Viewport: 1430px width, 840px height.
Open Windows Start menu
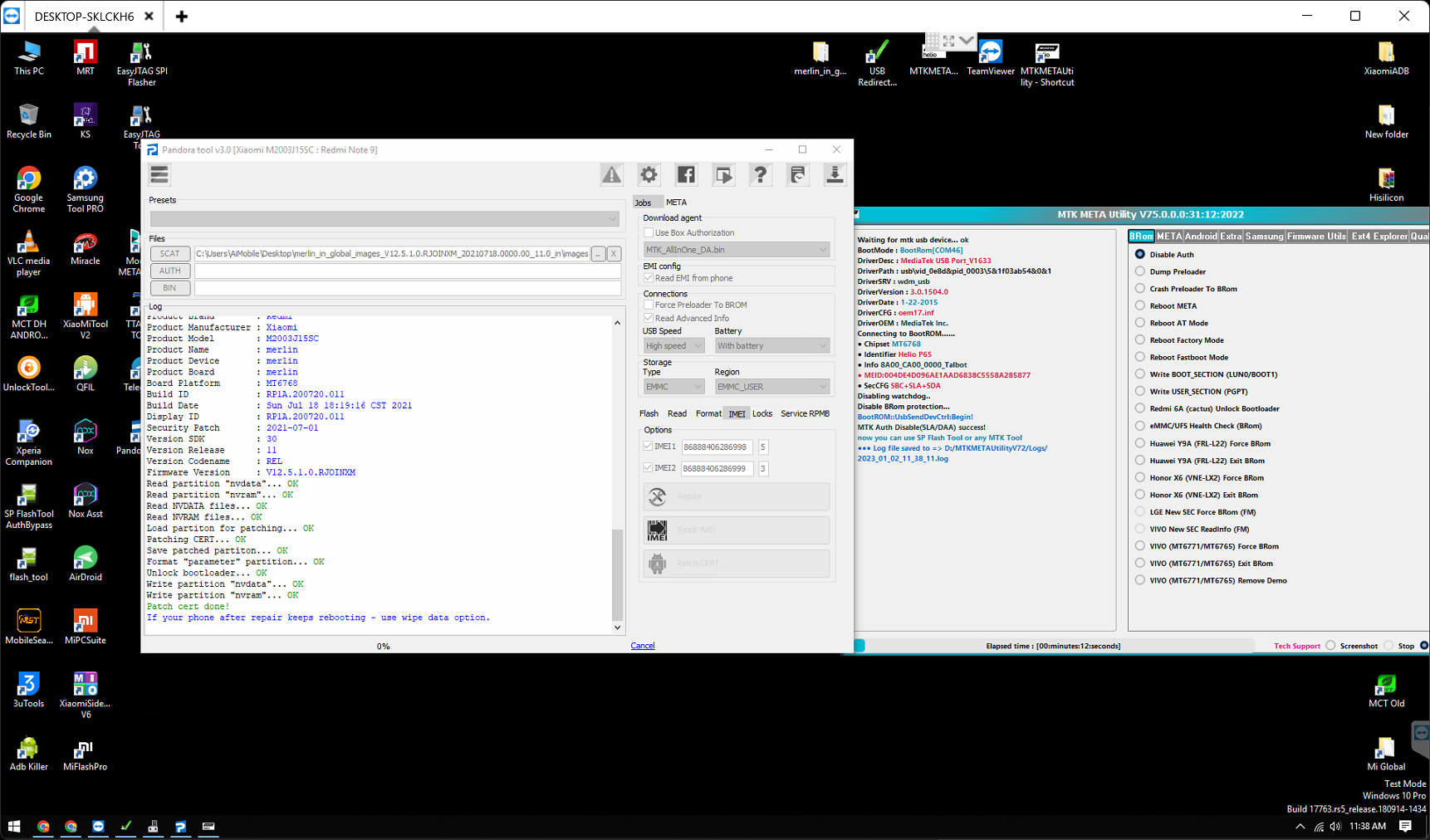tap(14, 827)
